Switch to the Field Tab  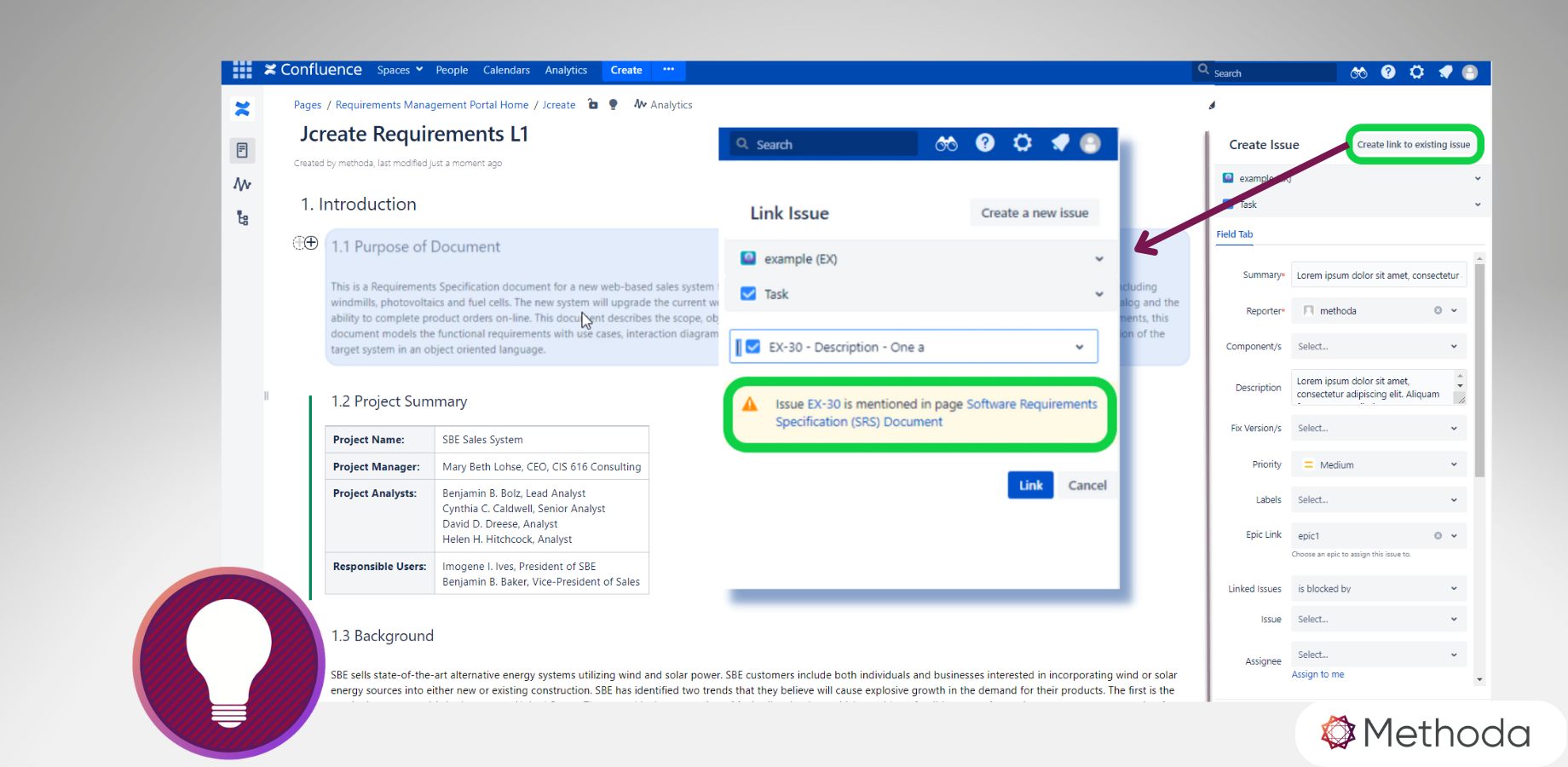(1235, 234)
